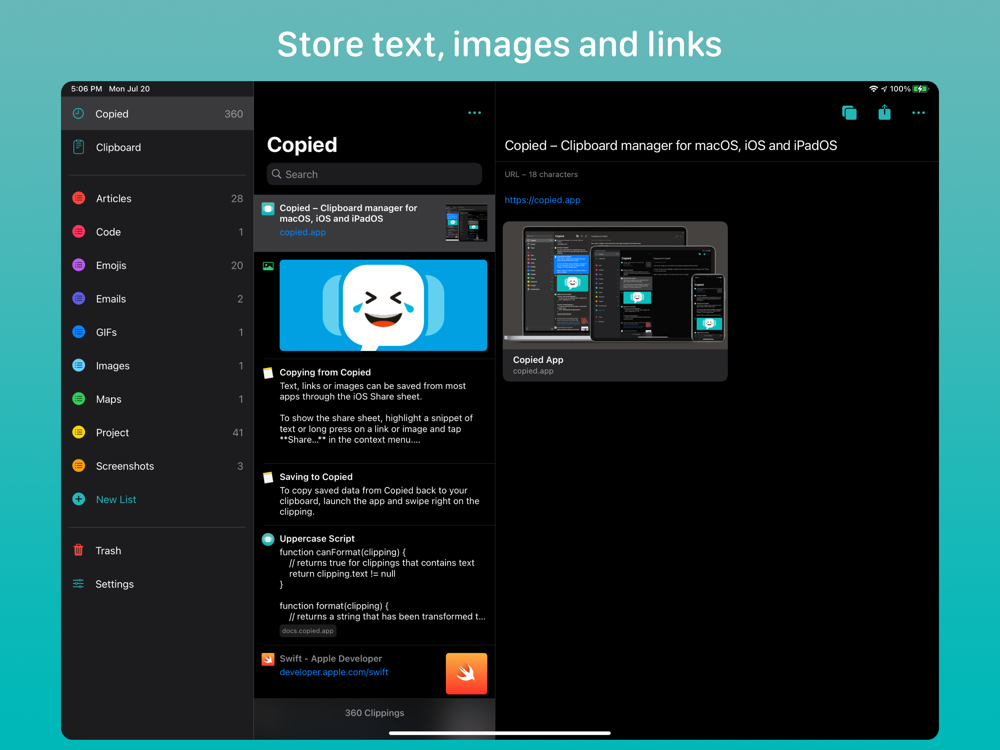1000x750 pixels.
Task: Click the image type icon beside emoji clipping
Action: pyautogui.click(x=268, y=266)
